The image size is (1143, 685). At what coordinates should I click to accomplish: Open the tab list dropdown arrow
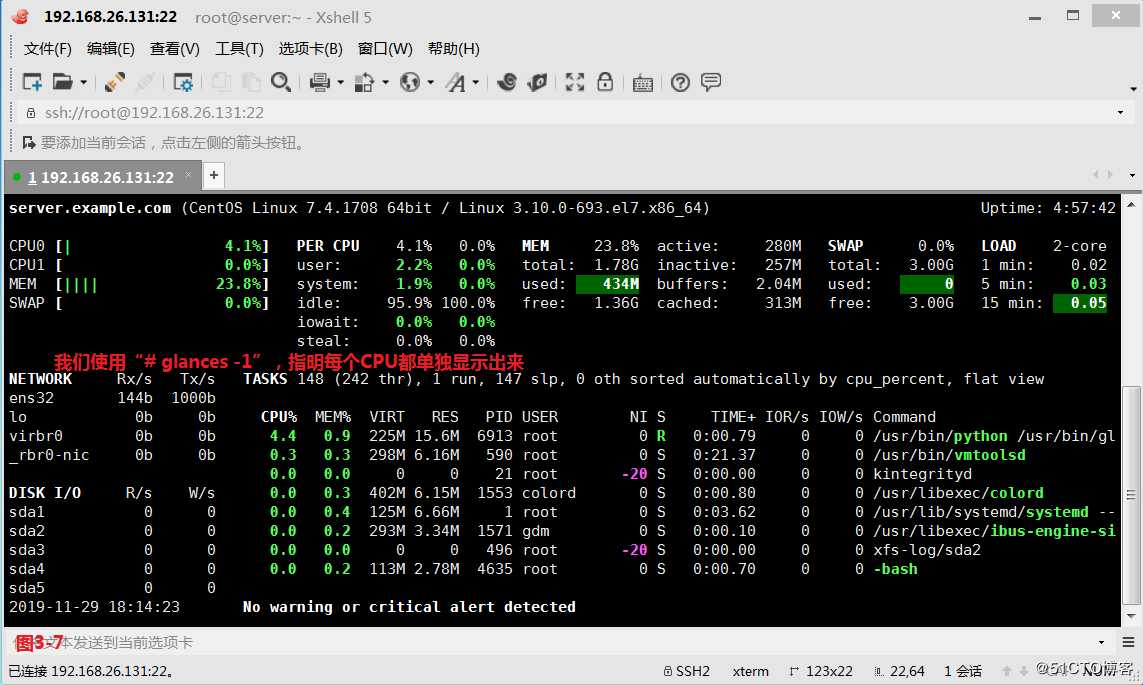click(1132, 176)
